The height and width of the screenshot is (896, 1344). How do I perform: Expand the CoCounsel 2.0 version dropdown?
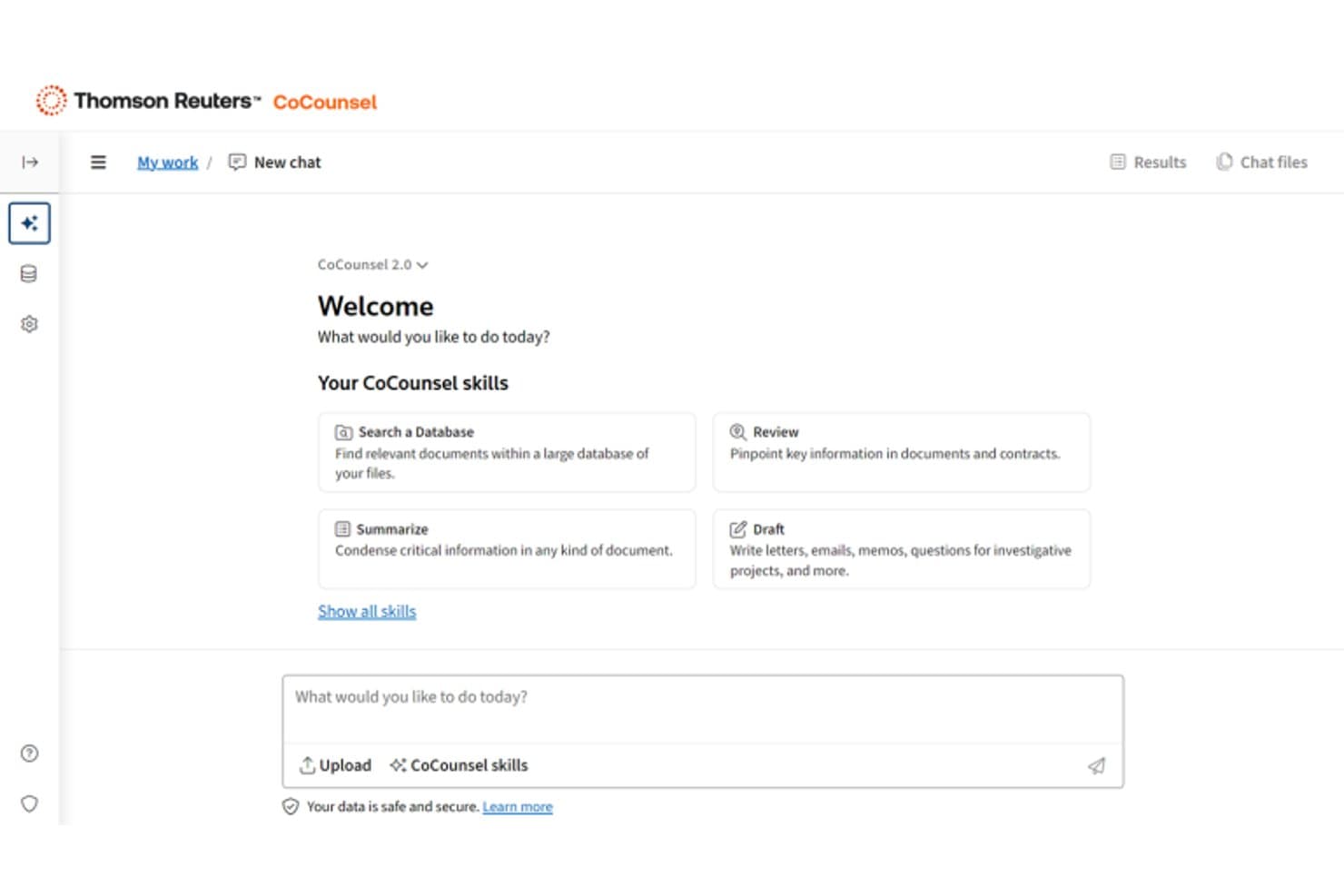pos(372,265)
